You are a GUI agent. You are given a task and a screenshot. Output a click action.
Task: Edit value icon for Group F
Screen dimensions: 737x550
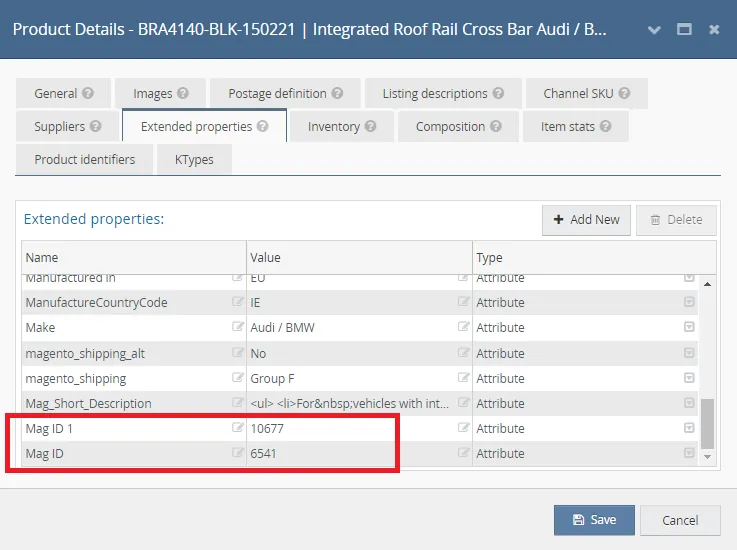click(463, 377)
